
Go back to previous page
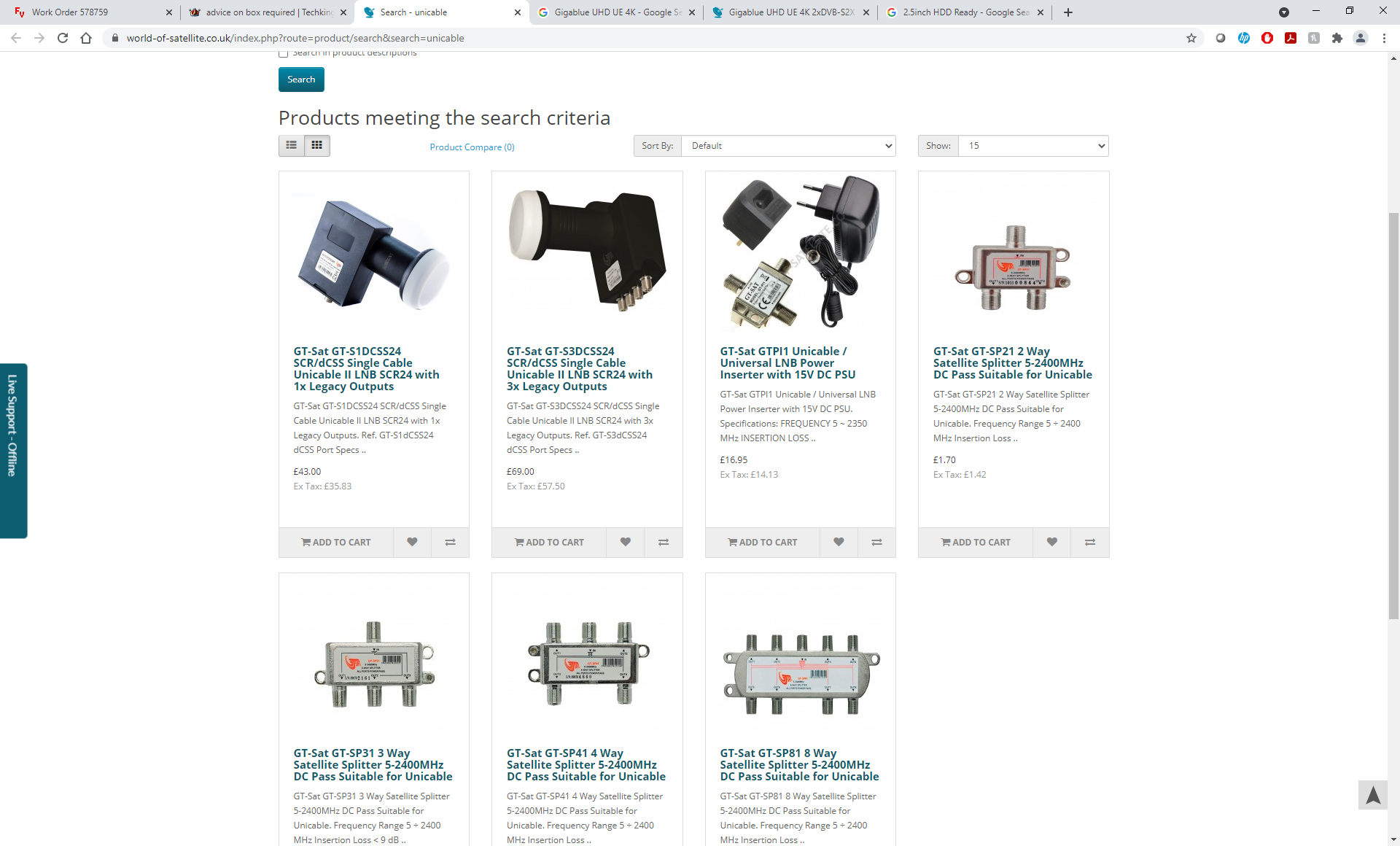16,38
